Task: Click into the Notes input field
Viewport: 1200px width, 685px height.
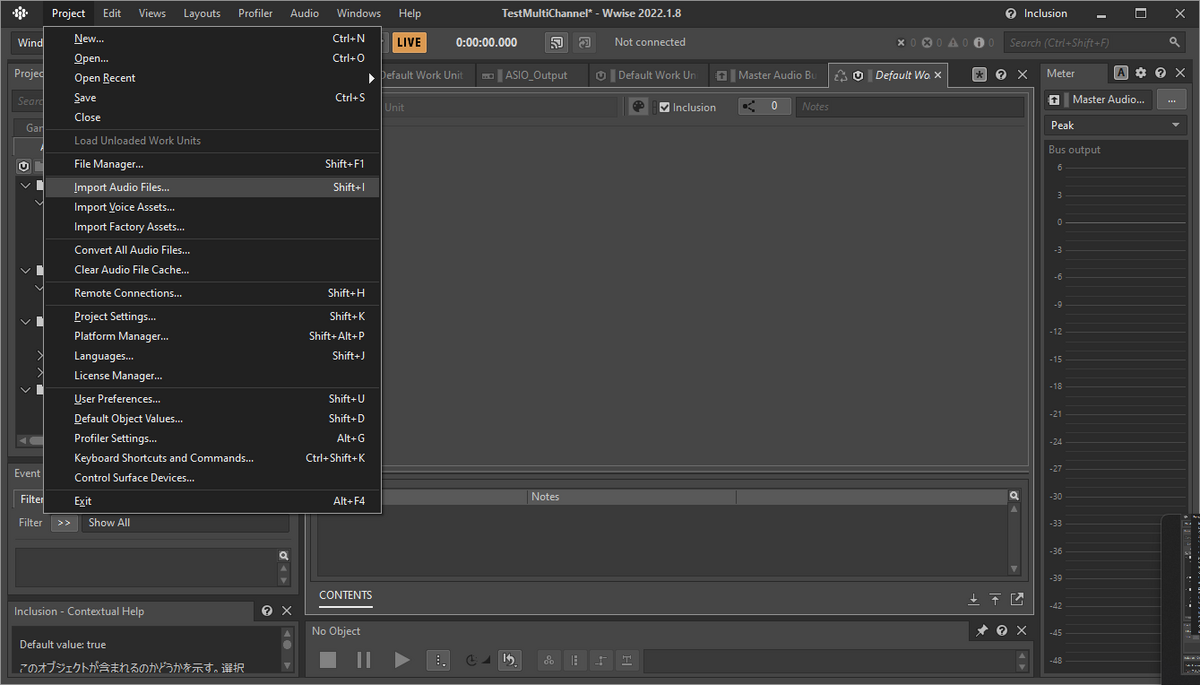Action: click(909, 107)
